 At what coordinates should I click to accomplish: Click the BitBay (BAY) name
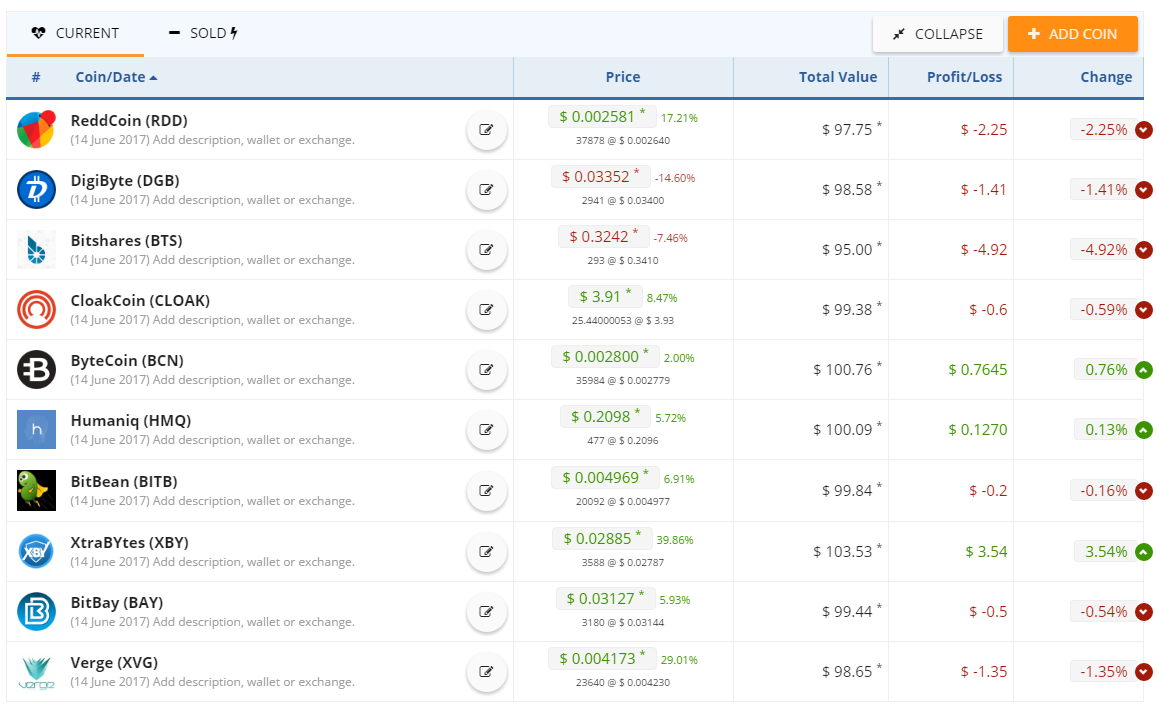117,603
